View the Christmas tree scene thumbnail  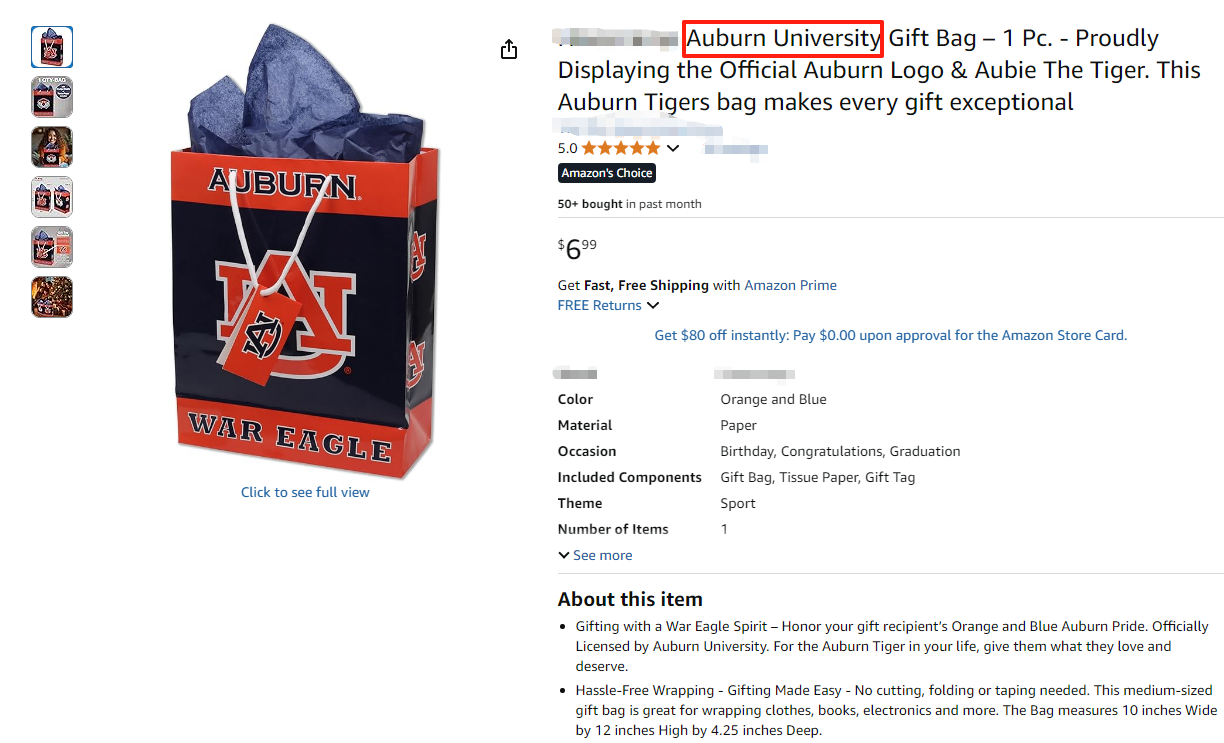tap(52, 297)
